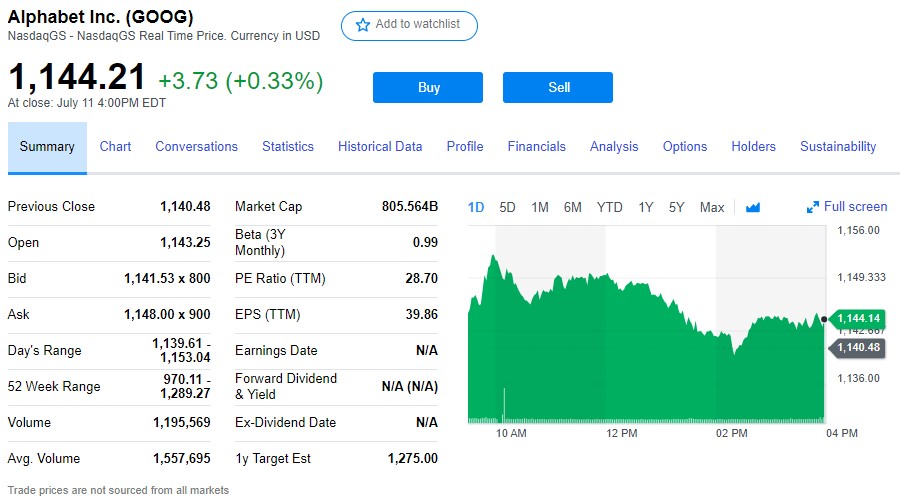Open the Options tab
The height and width of the screenshot is (503, 900).
coord(685,146)
